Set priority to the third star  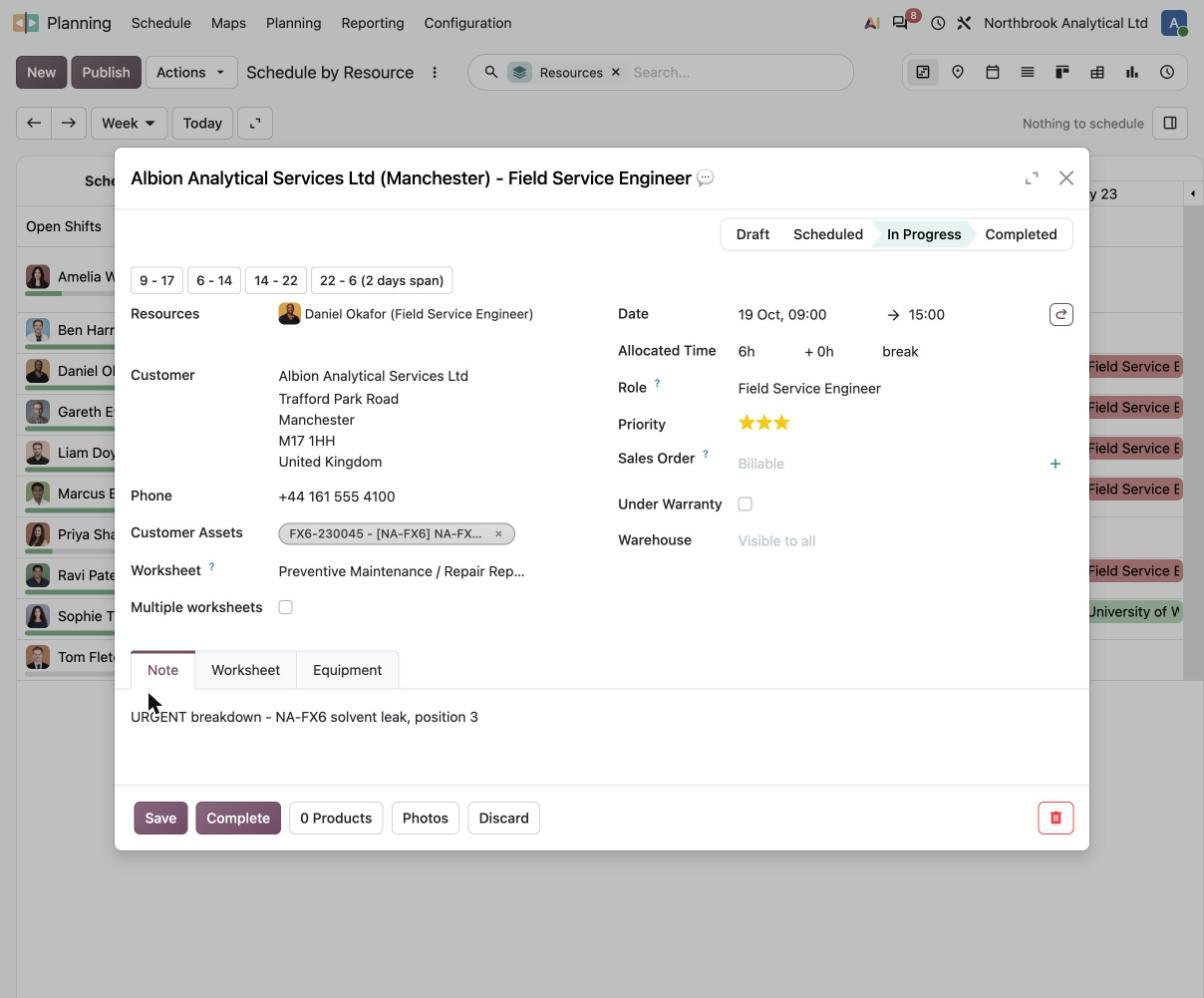click(x=782, y=423)
